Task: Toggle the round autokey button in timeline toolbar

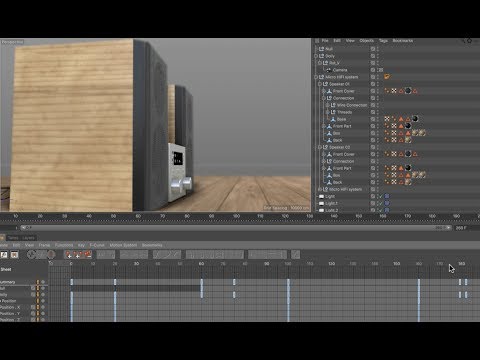Action: tap(51, 255)
